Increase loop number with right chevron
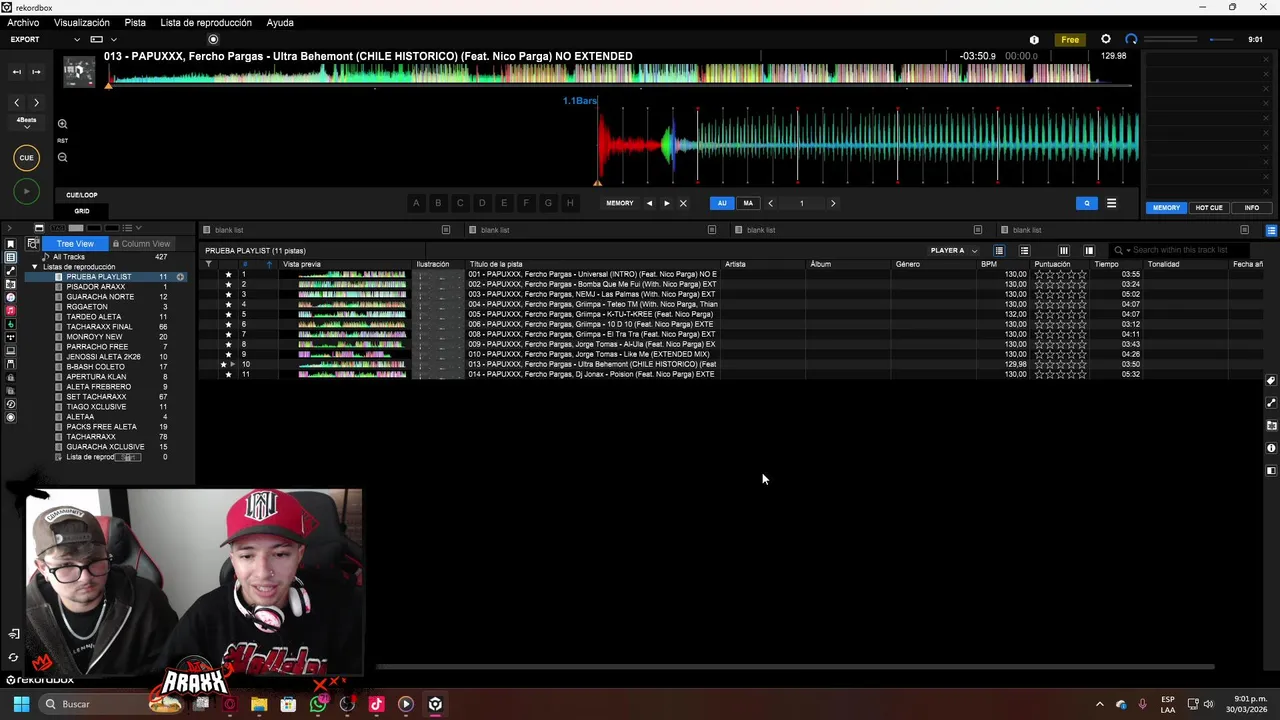 (833, 203)
